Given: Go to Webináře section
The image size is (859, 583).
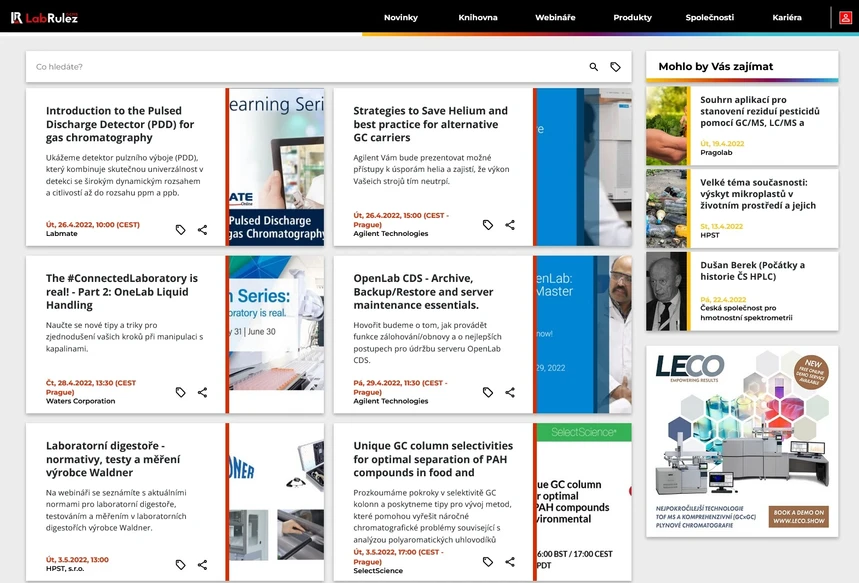Looking at the screenshot, I should point(555,18).
